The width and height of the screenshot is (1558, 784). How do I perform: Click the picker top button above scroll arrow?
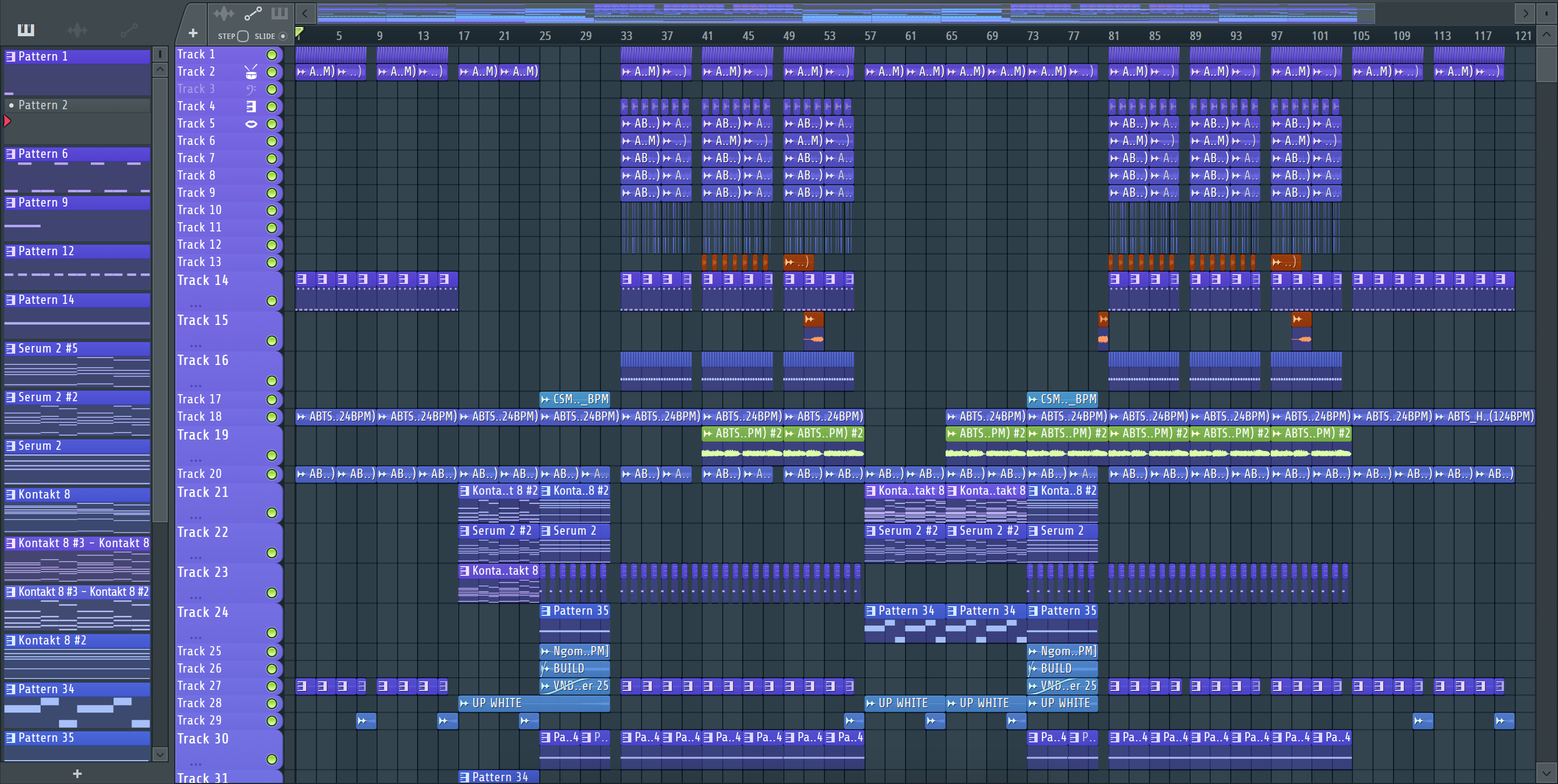[160, 55]
